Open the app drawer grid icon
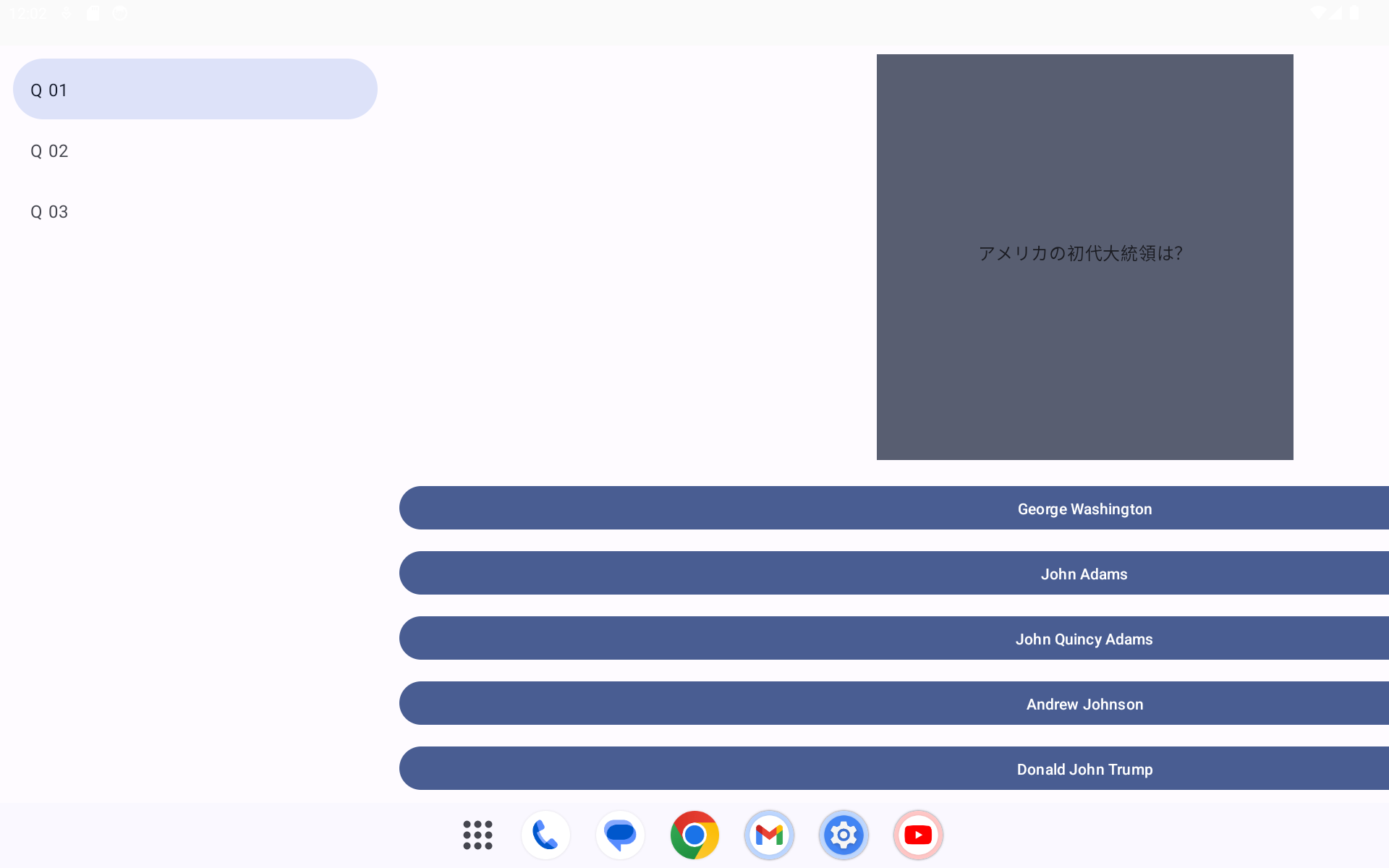 (x=477, y=835)
